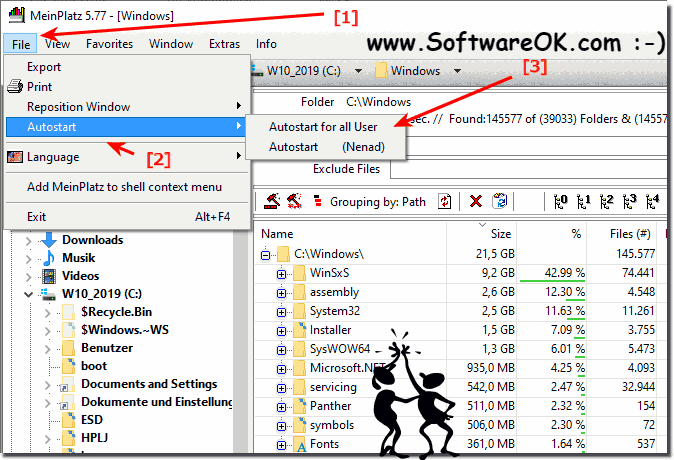Select the Autostart menu entry
This screenshot has width=674, height=460.
coord(127,127)
